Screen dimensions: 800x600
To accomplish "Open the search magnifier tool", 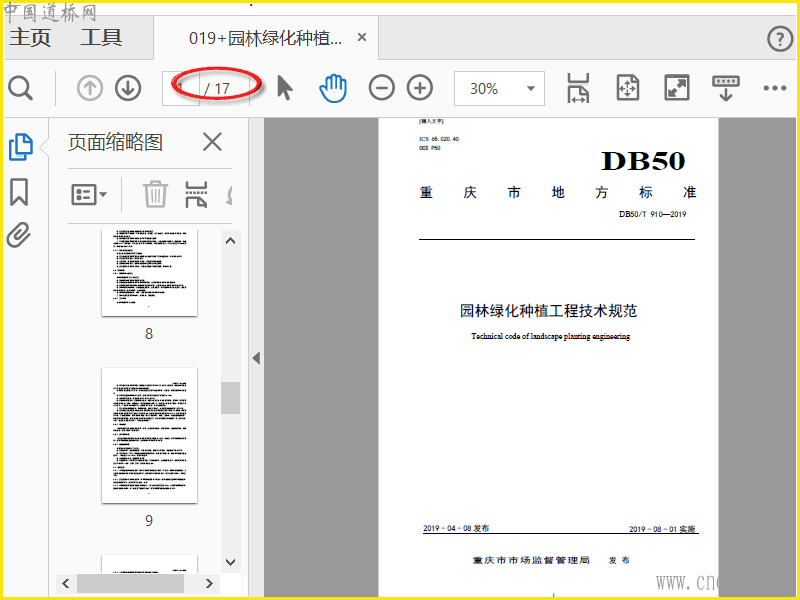I will [21, 88].
